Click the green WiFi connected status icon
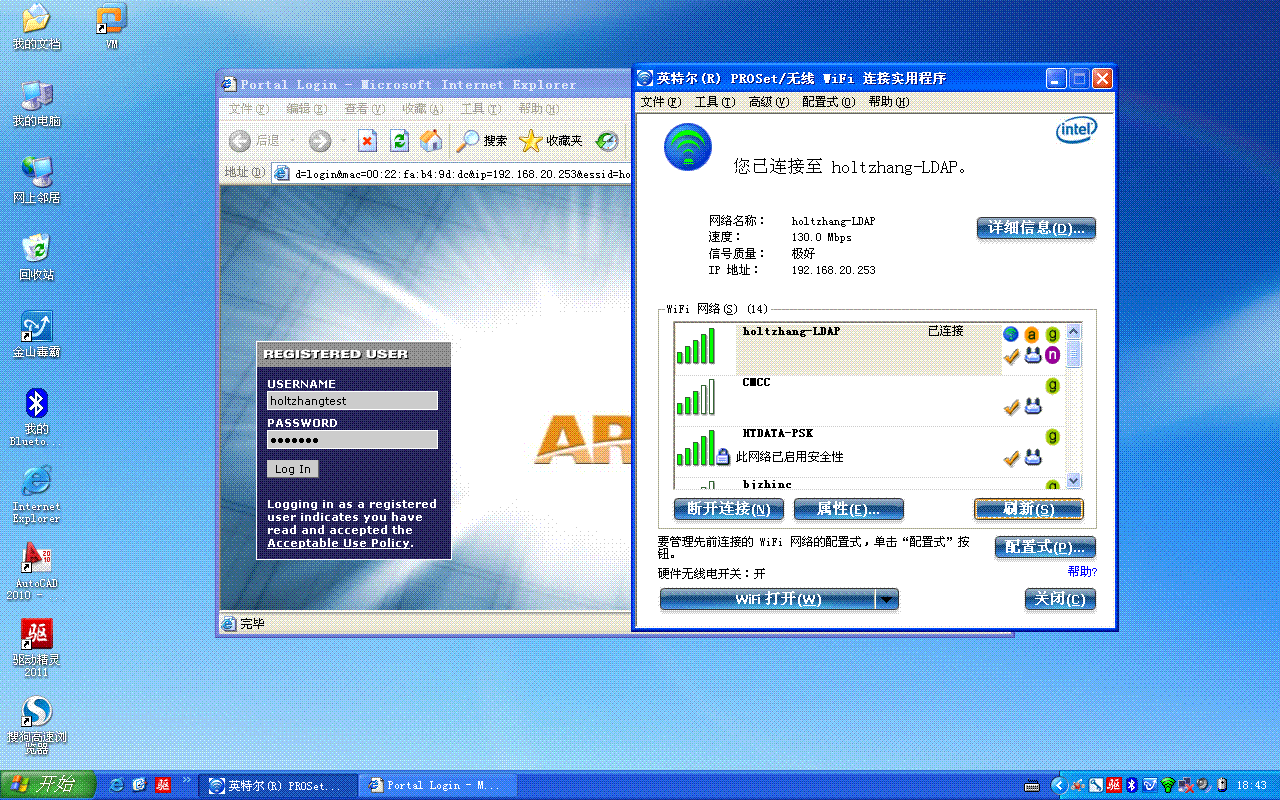Image resolution: width=1280 pixels, height=800 pixels. [x=688, y=147]
